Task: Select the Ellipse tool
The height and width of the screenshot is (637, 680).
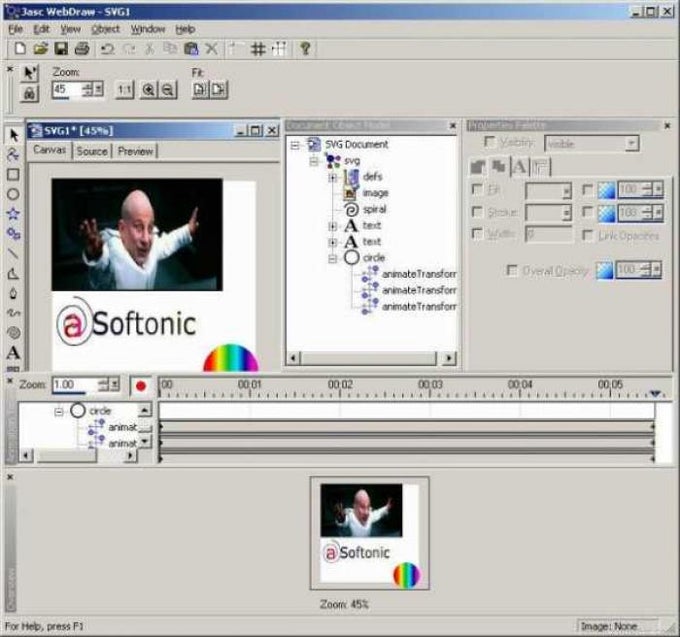Action: coord(13,194)
